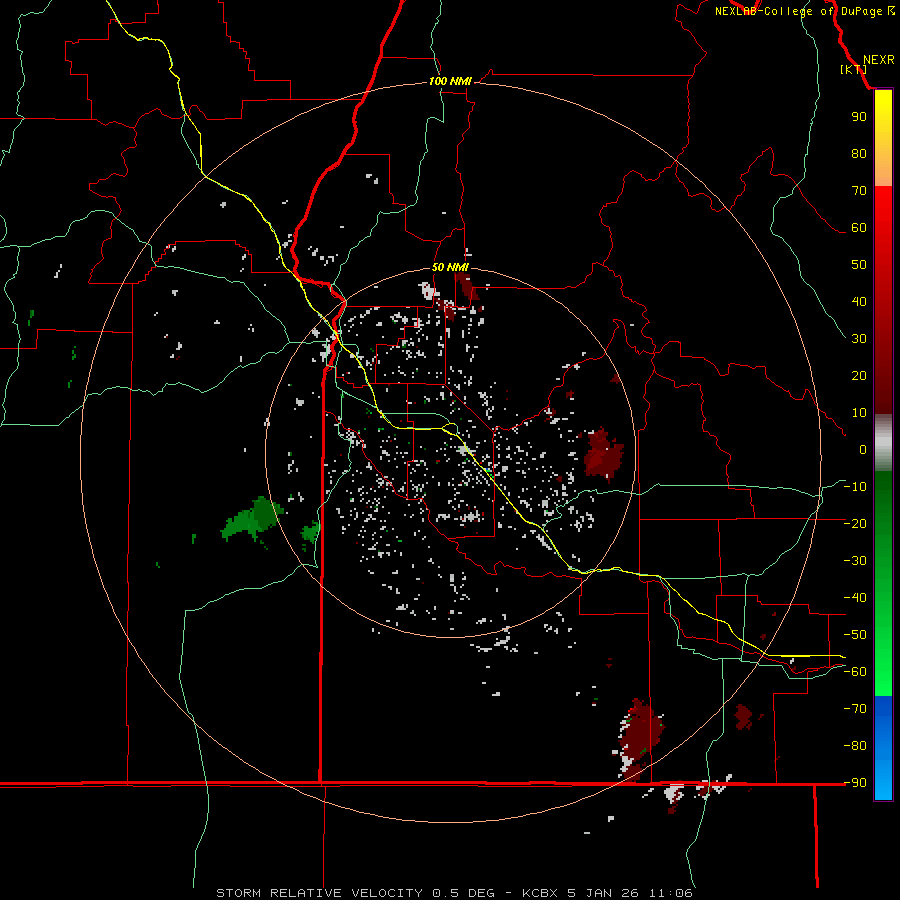This screenshot has width=900, height=900.
Task: Click the NEXR label above the color scale
Action: pos(879,60)
